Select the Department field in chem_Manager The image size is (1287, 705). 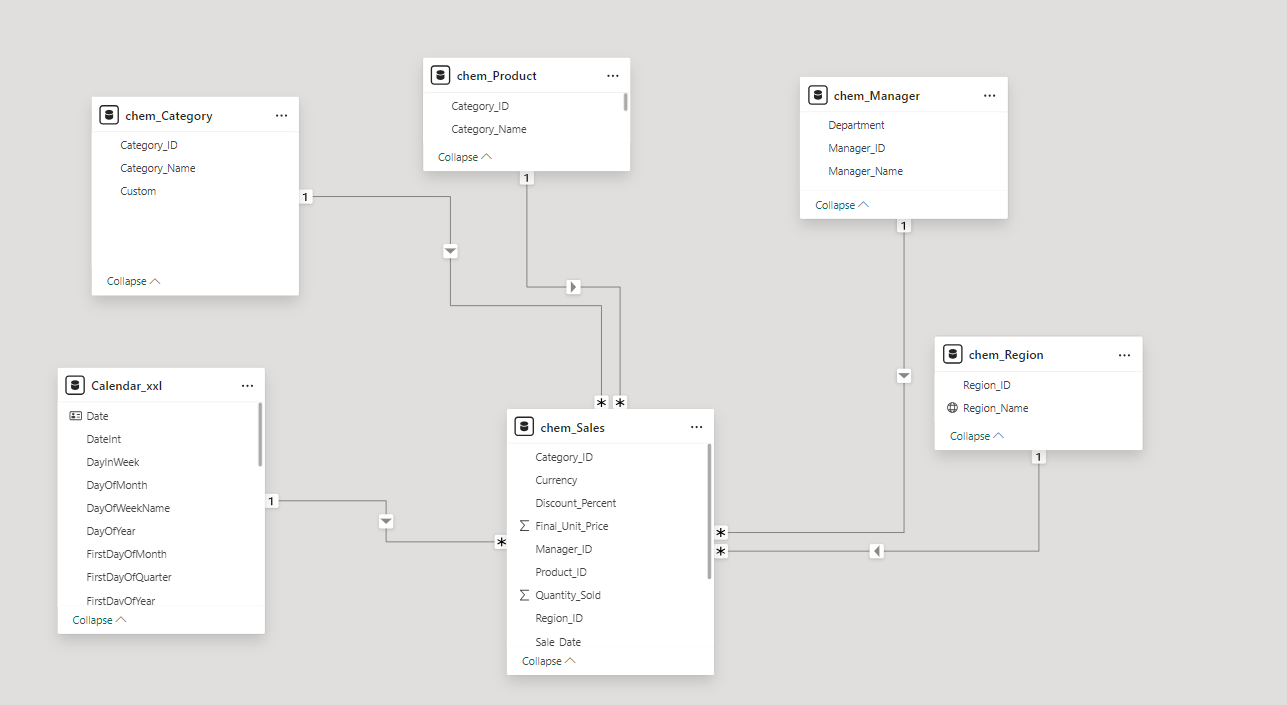coord(856,125)
